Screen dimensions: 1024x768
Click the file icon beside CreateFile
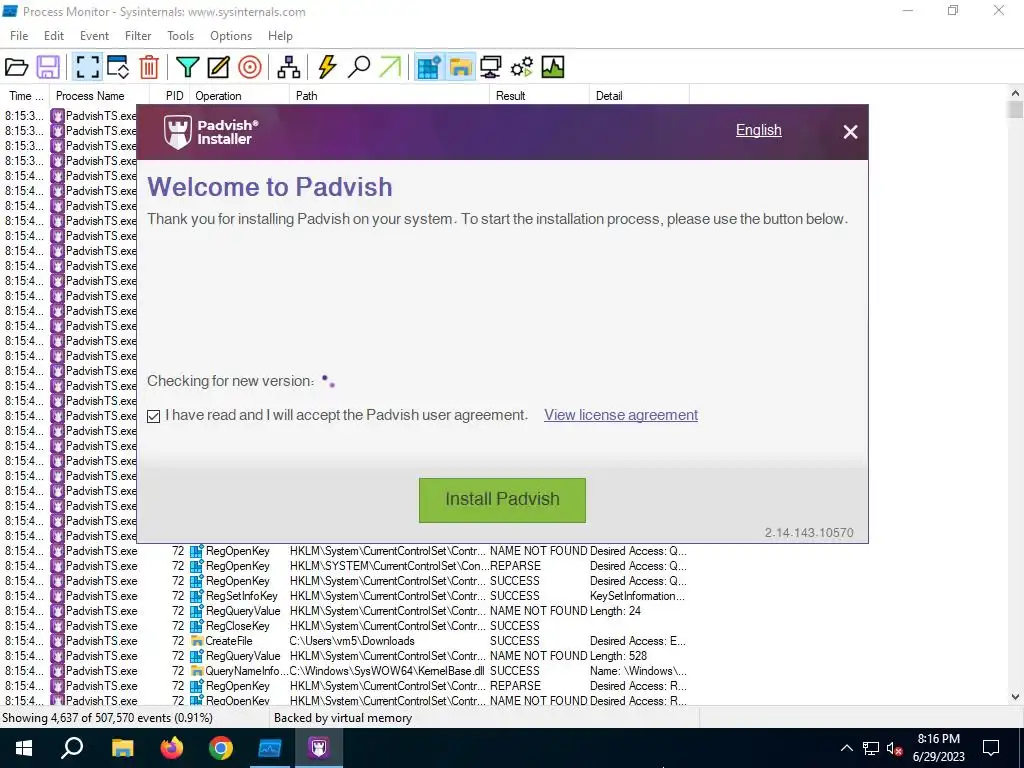coord(197,641)
